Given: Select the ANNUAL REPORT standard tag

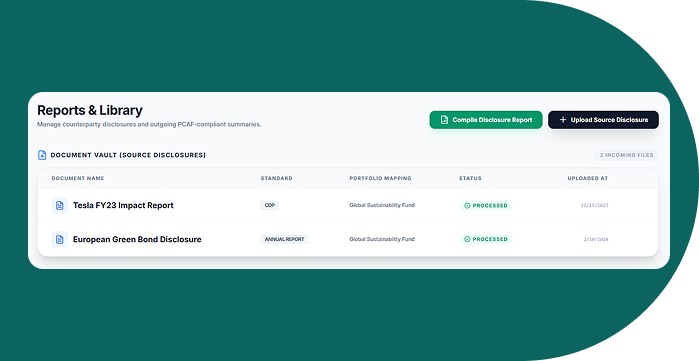Looking at the screenshot, I should [284, 239].
